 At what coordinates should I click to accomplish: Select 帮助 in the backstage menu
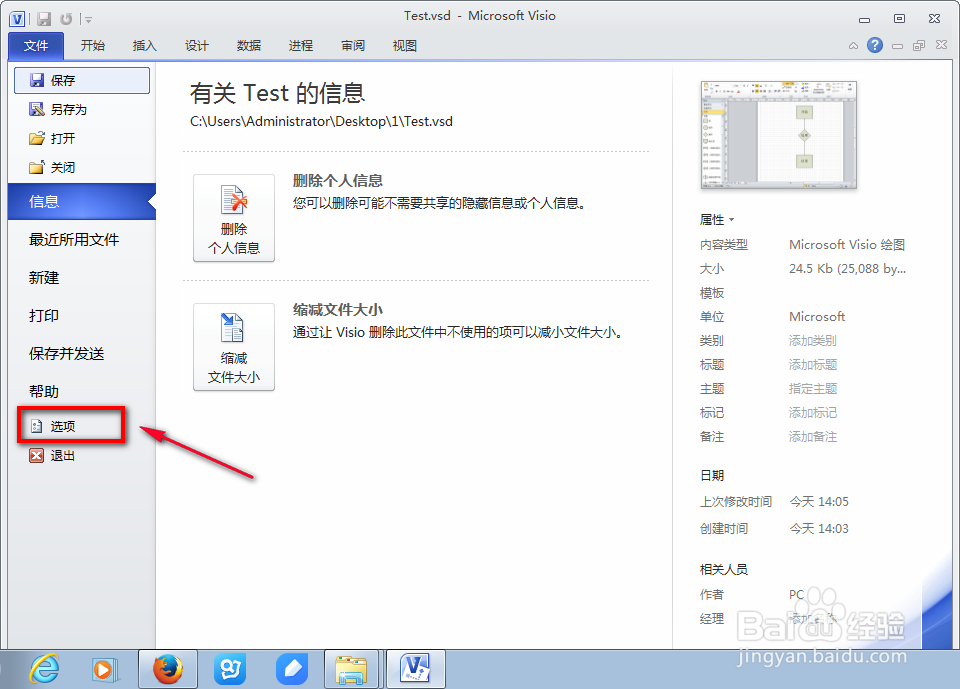[82, 391]
